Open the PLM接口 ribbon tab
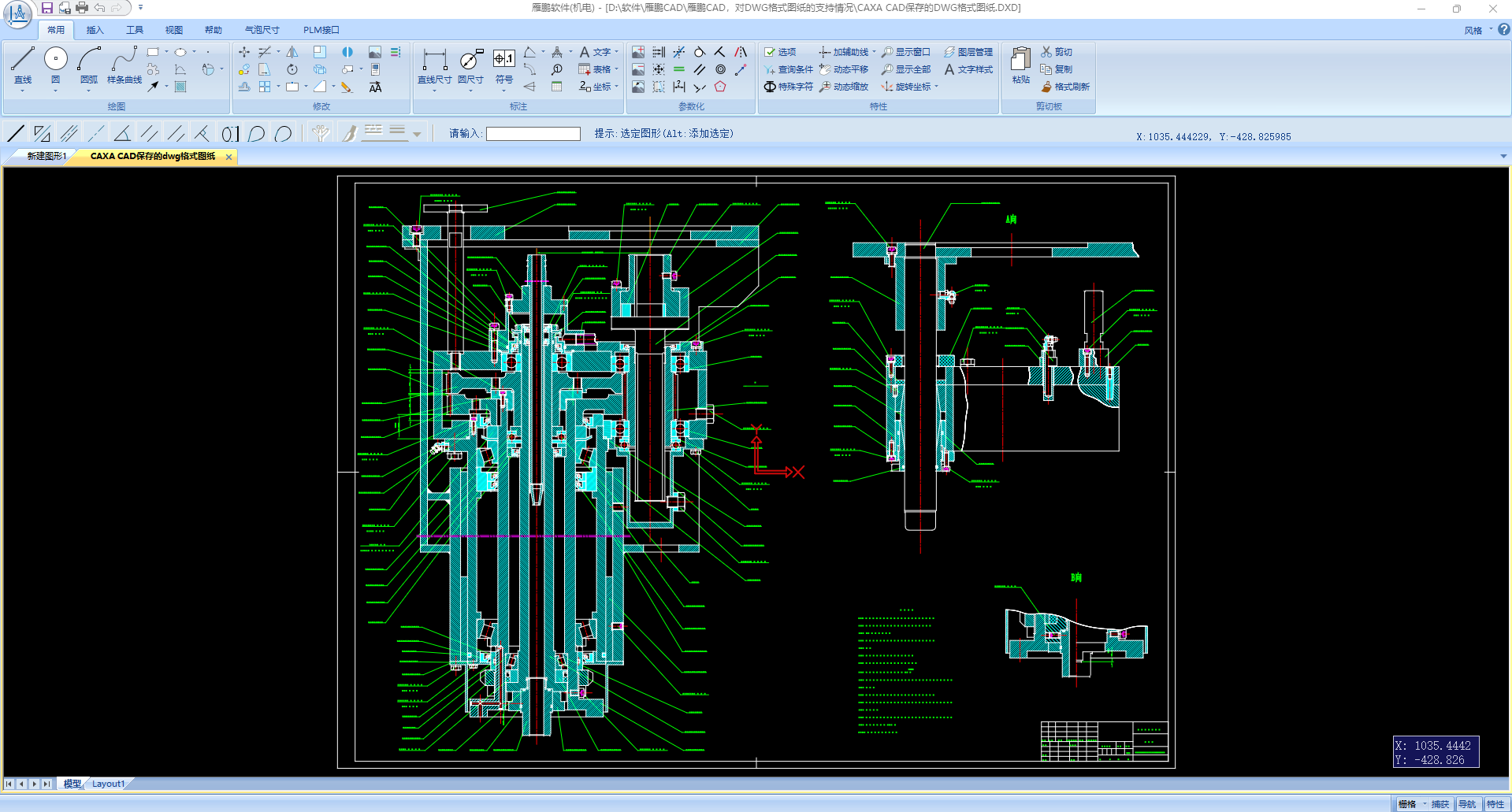1512x812 pixels. [321, 30]
